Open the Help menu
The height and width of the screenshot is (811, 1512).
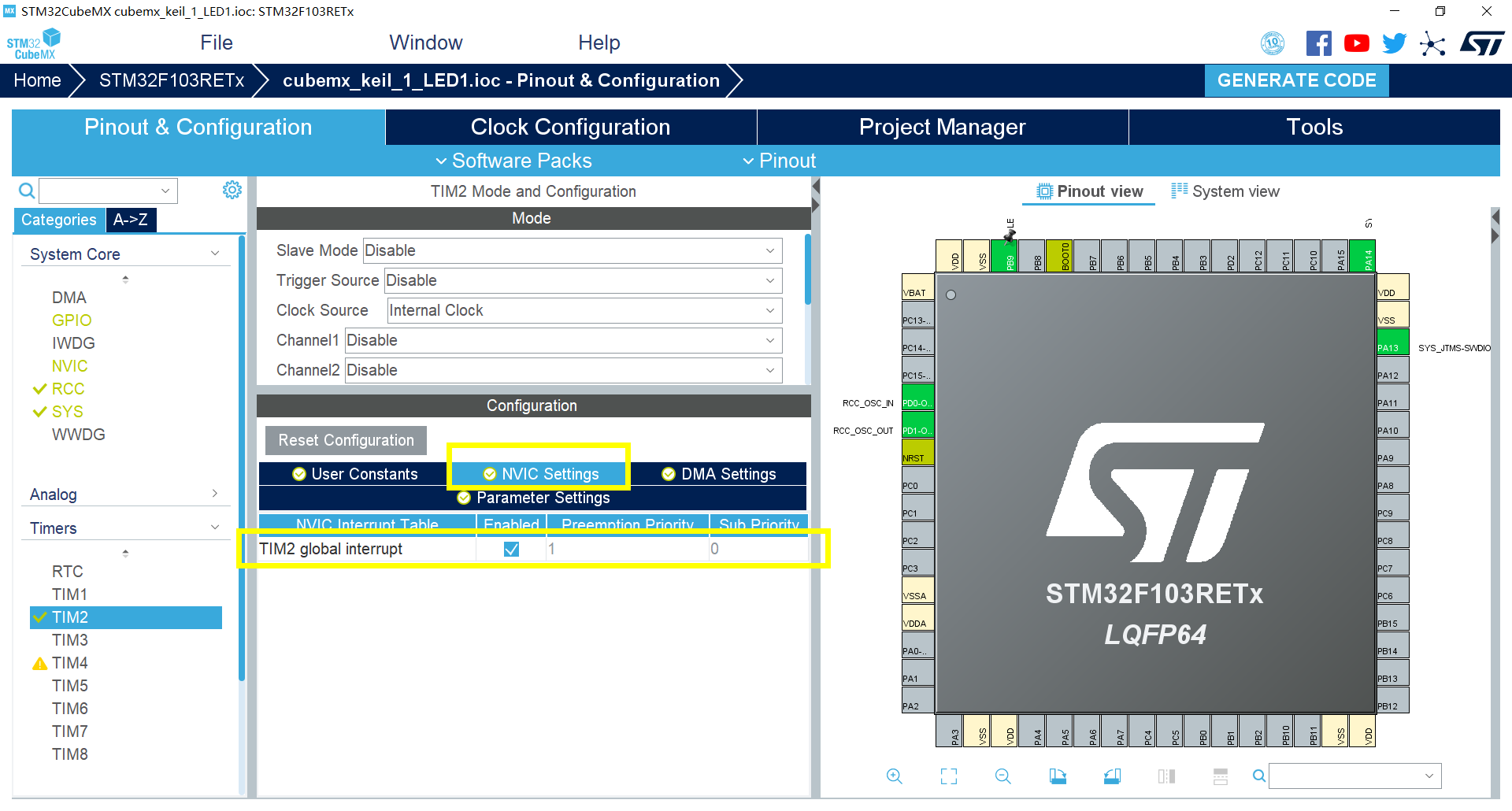(x=599, y=43)
